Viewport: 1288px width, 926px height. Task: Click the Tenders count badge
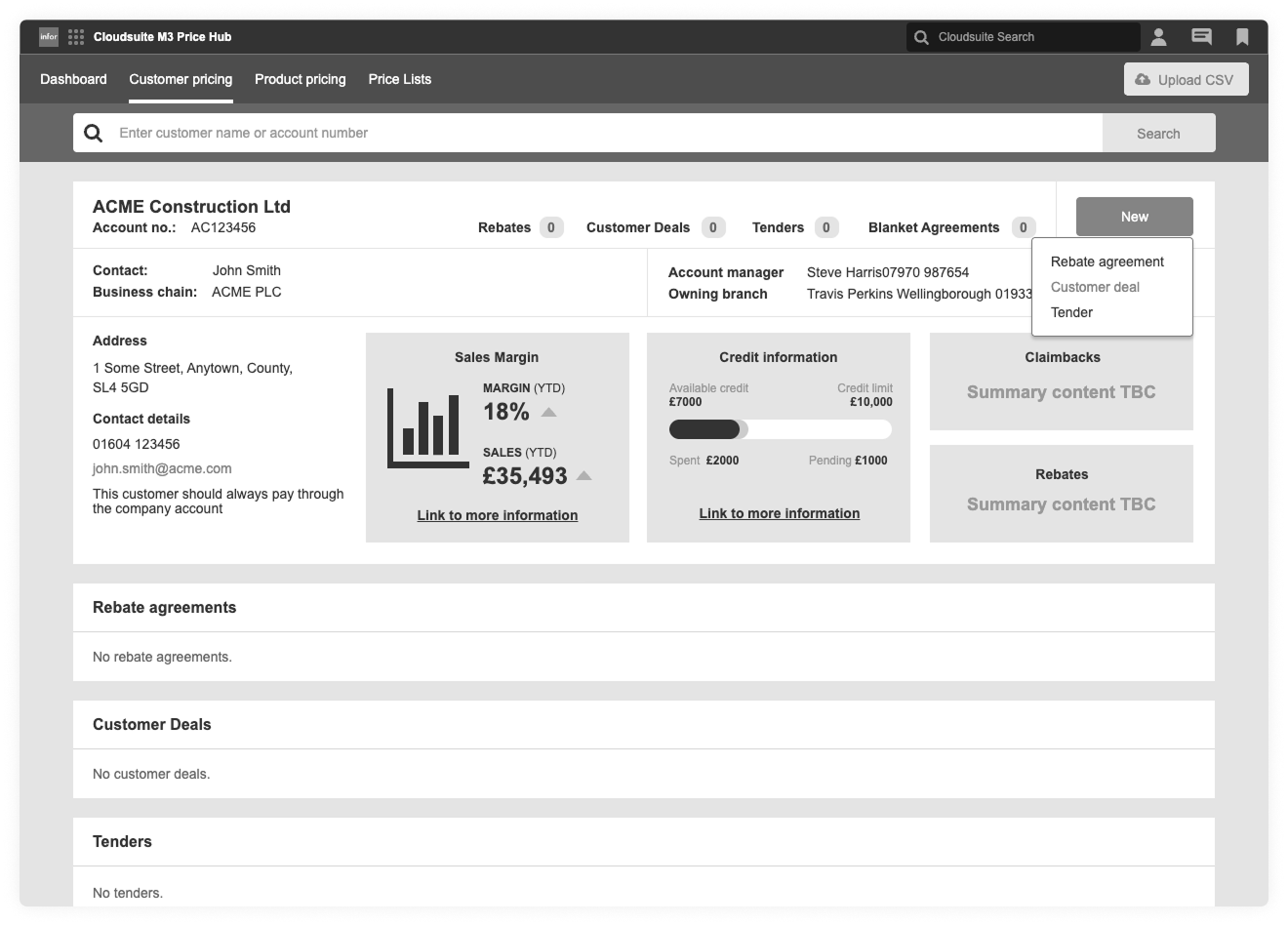826,227
